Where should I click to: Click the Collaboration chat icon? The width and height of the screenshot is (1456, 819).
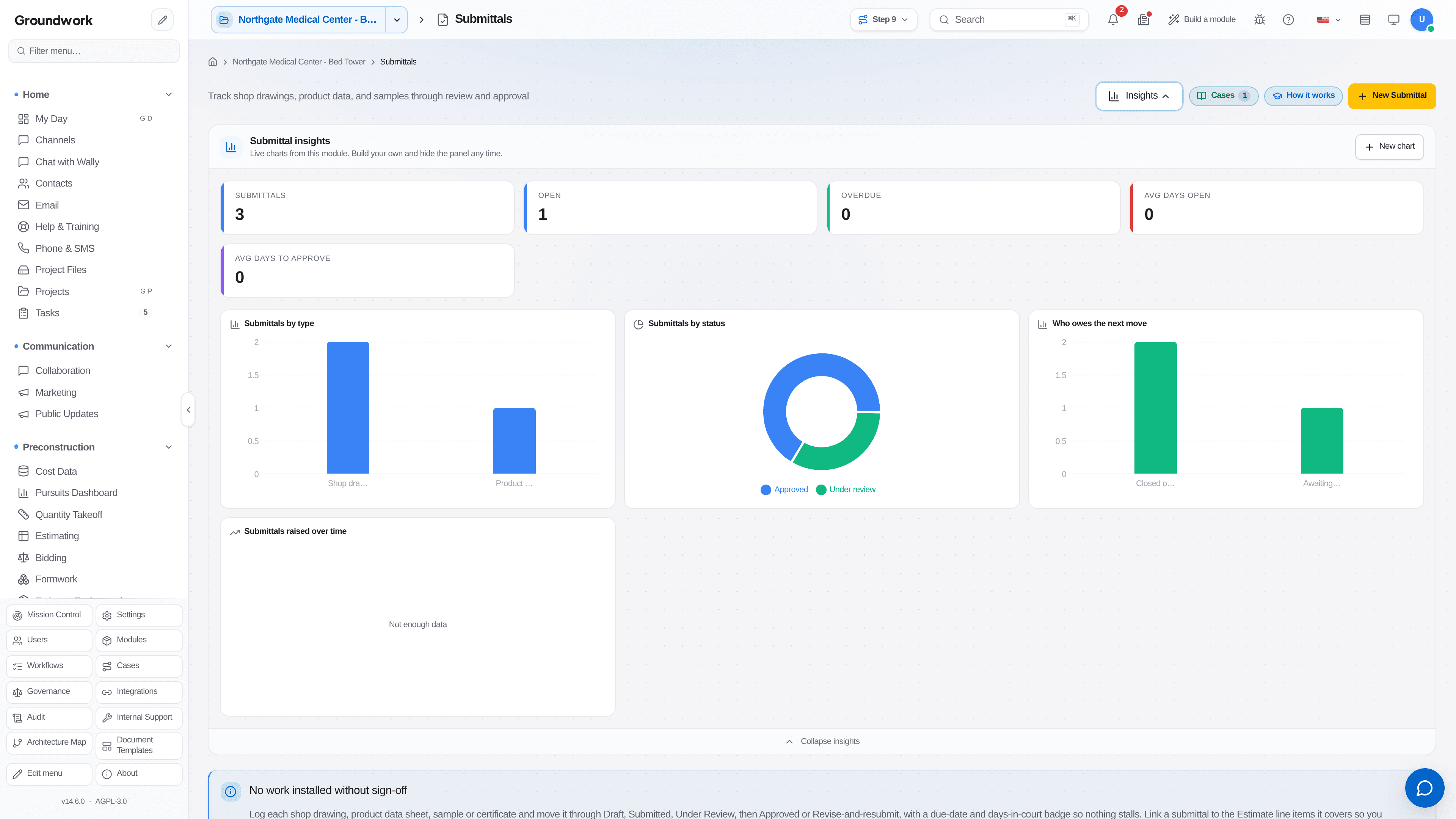point(23,371)
